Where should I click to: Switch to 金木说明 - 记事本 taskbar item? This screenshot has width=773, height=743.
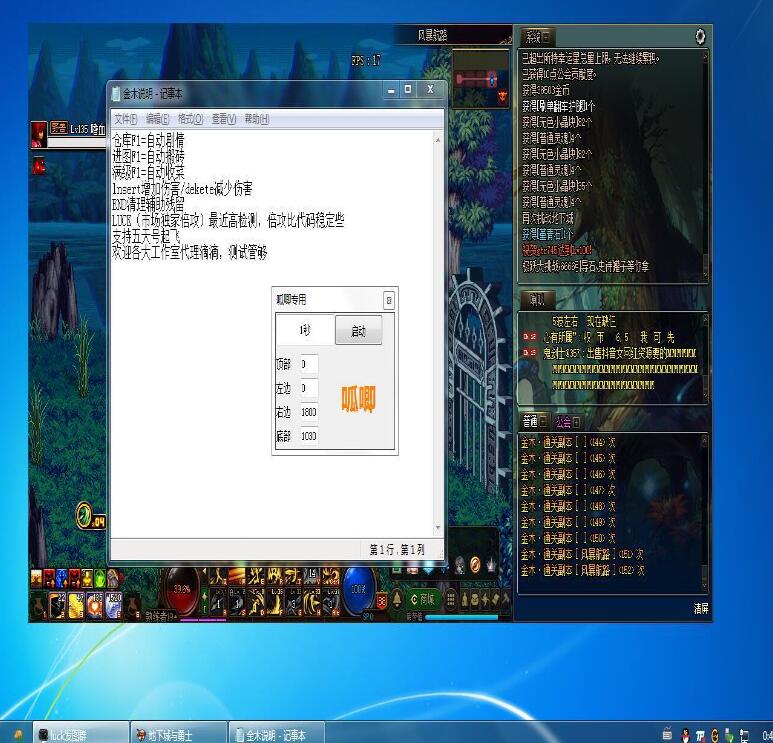tap(276, 734)
